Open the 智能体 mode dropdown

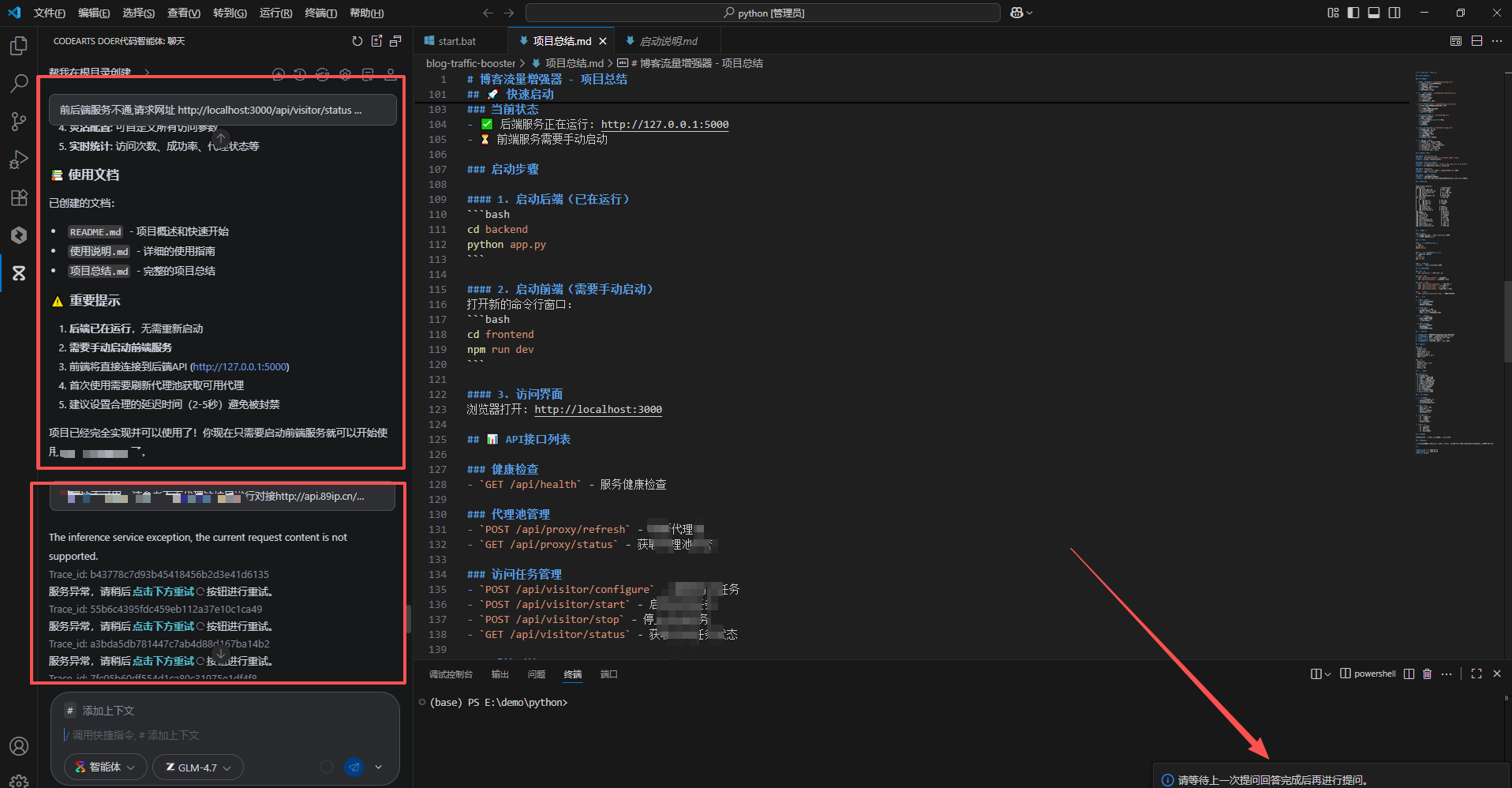point(105,767)
